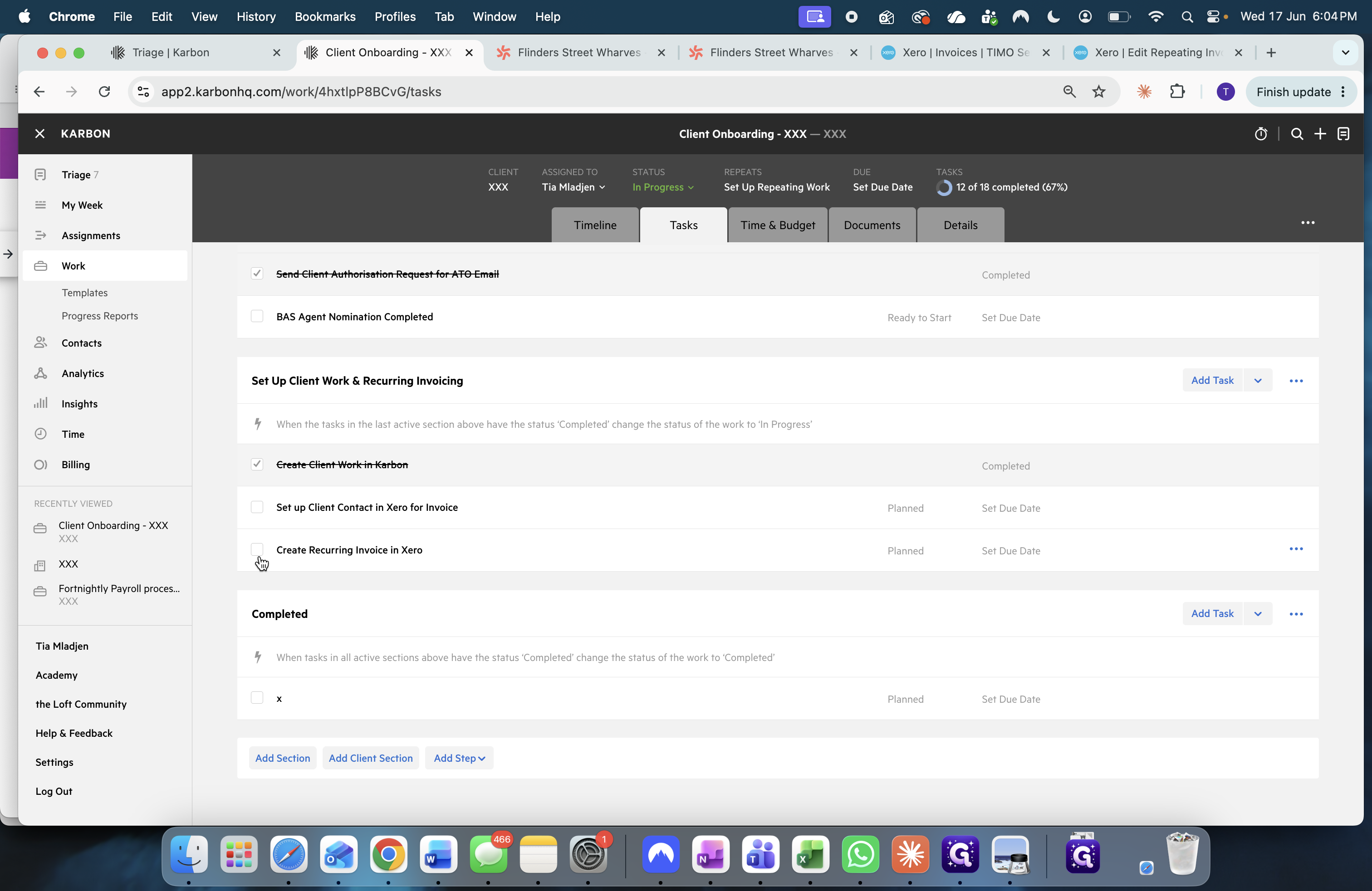Open Assigned To Tia Mladjen dropdown
The image size is (1372, 891).
pos(573,187)
